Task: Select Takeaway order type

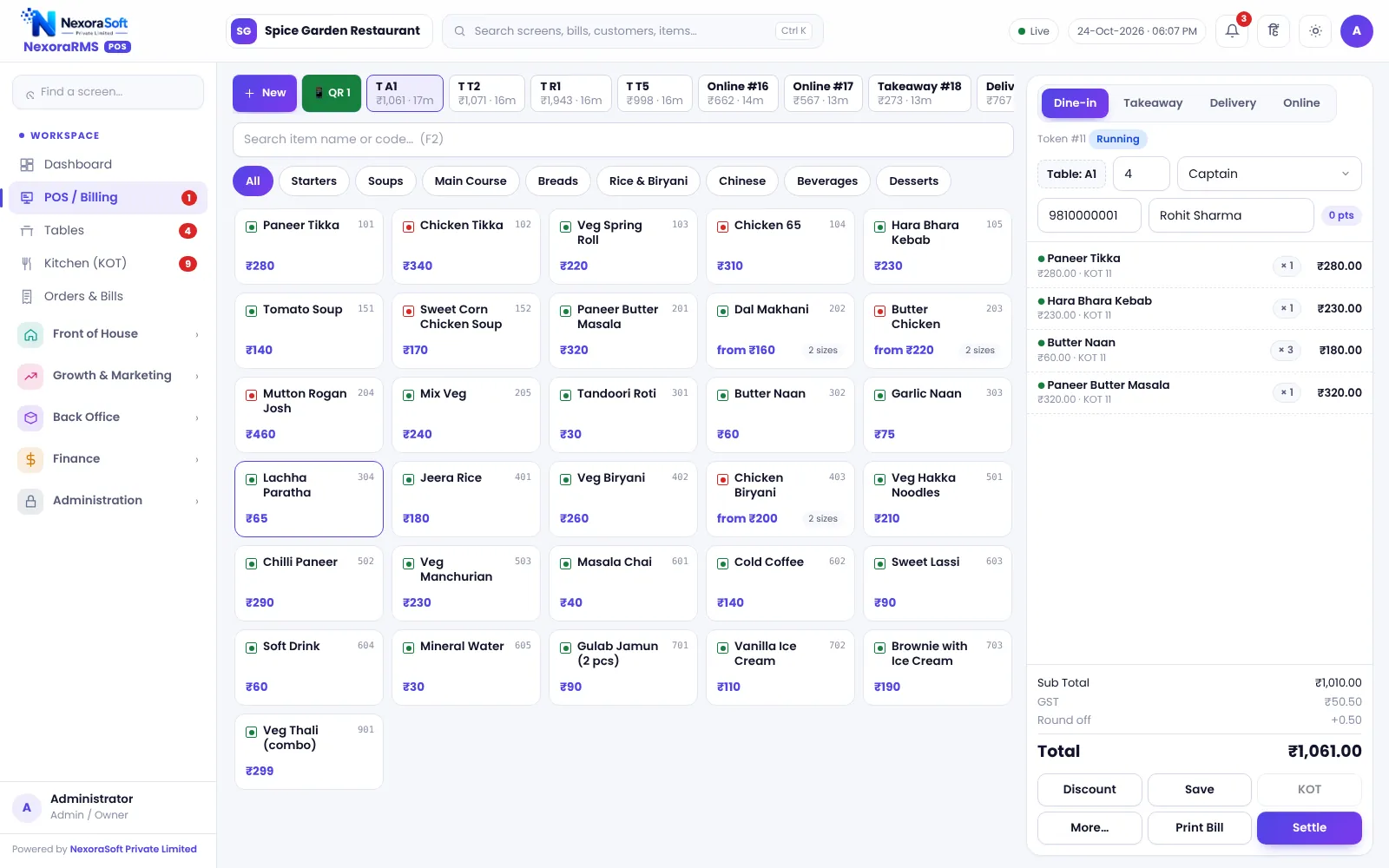Action: (1153, 102)
